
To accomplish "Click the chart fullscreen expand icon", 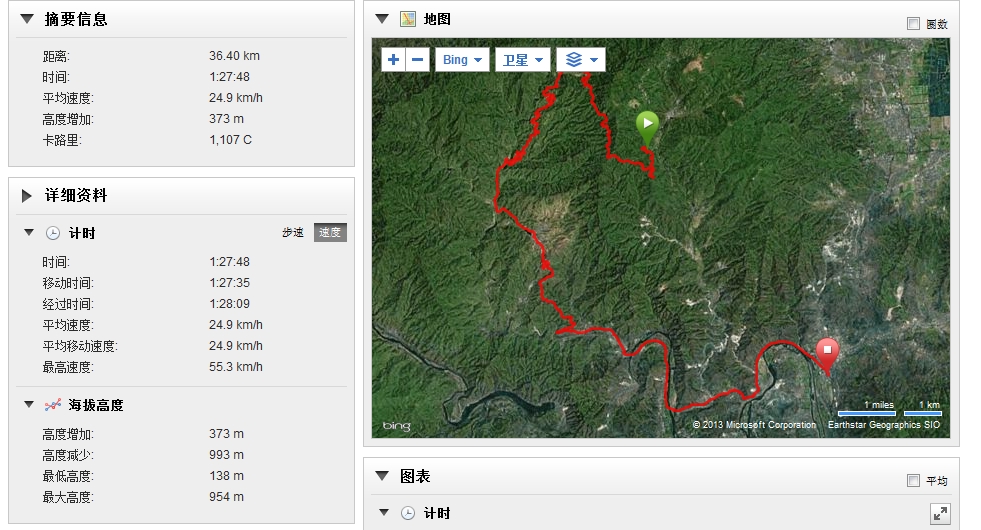I will tap(939, 514).
